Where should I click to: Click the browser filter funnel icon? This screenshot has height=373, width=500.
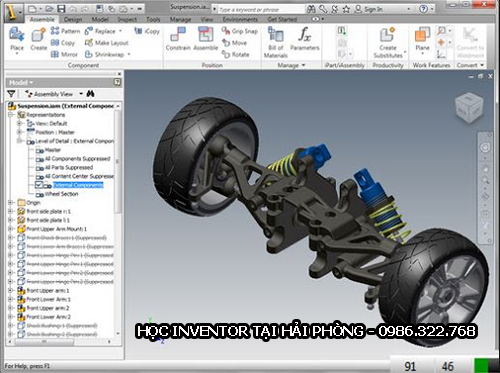coord(11,94)
